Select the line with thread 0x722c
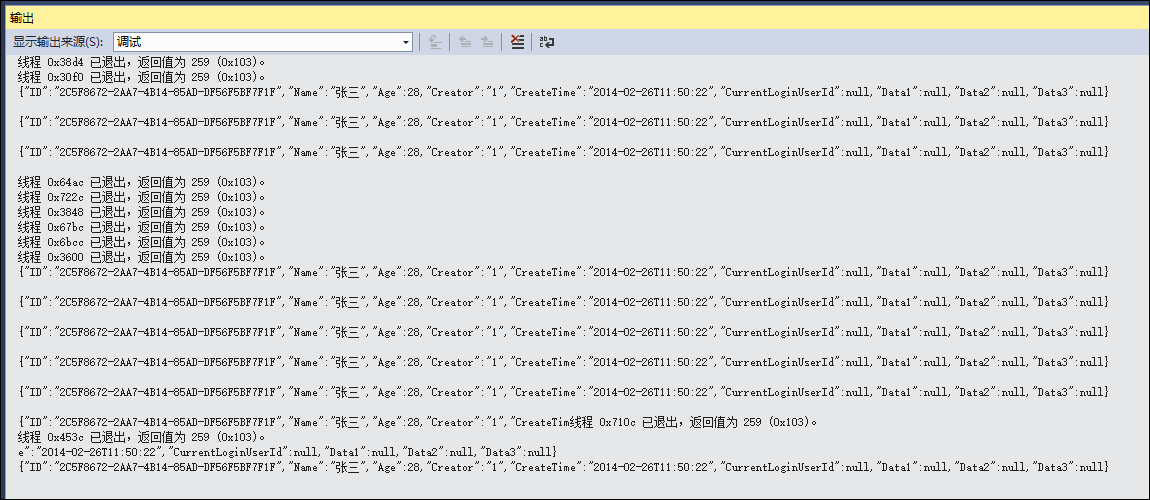This screenshot has height=500, width=1150. click(141, 197)
